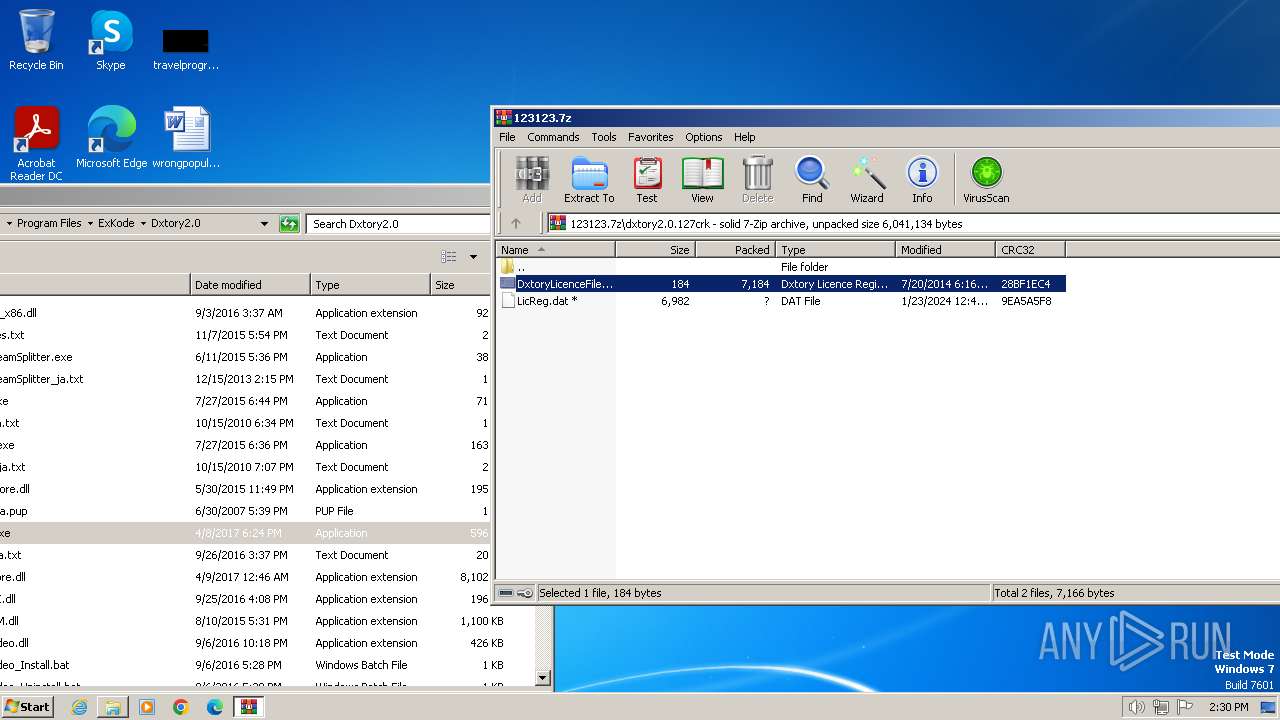Click the Edge icon in the taskbar

214,707
